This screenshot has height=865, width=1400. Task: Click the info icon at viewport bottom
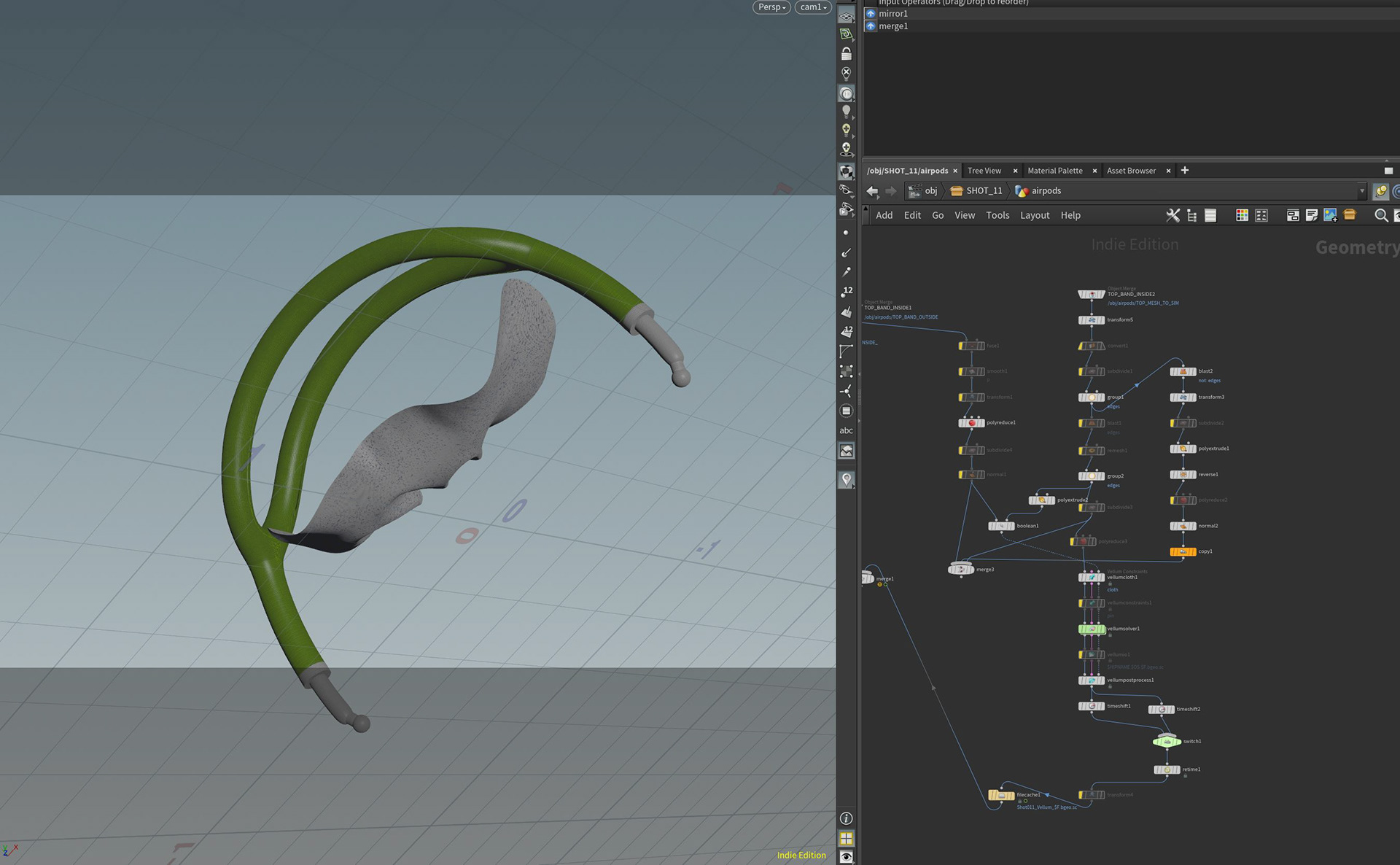tap(846, 818)
